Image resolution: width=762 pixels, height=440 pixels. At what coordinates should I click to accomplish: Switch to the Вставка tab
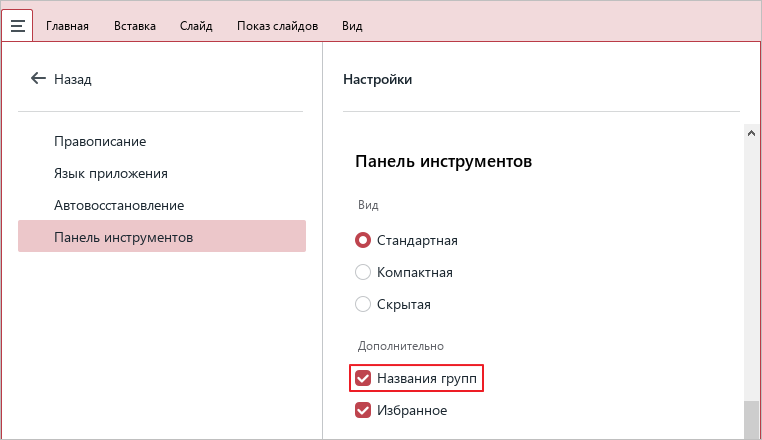(135, 26)
